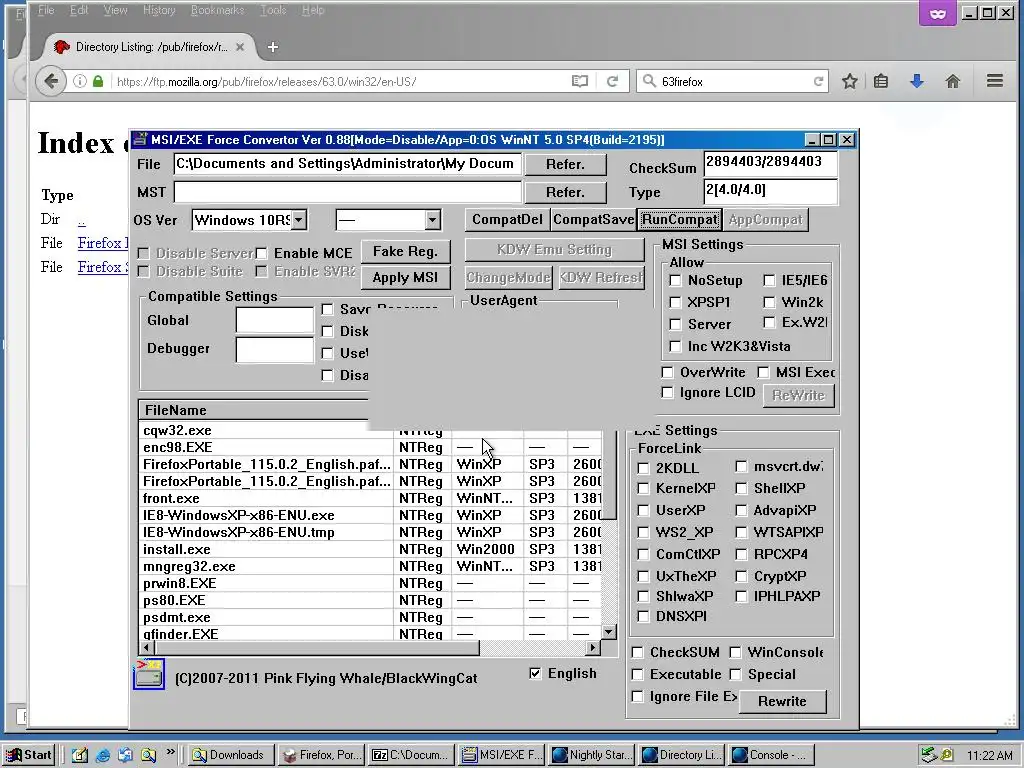Image resolution: width=1024 pixels, height=768 pixels.
Task: Click the system tray network icon
Action: (x=929, y=755)
